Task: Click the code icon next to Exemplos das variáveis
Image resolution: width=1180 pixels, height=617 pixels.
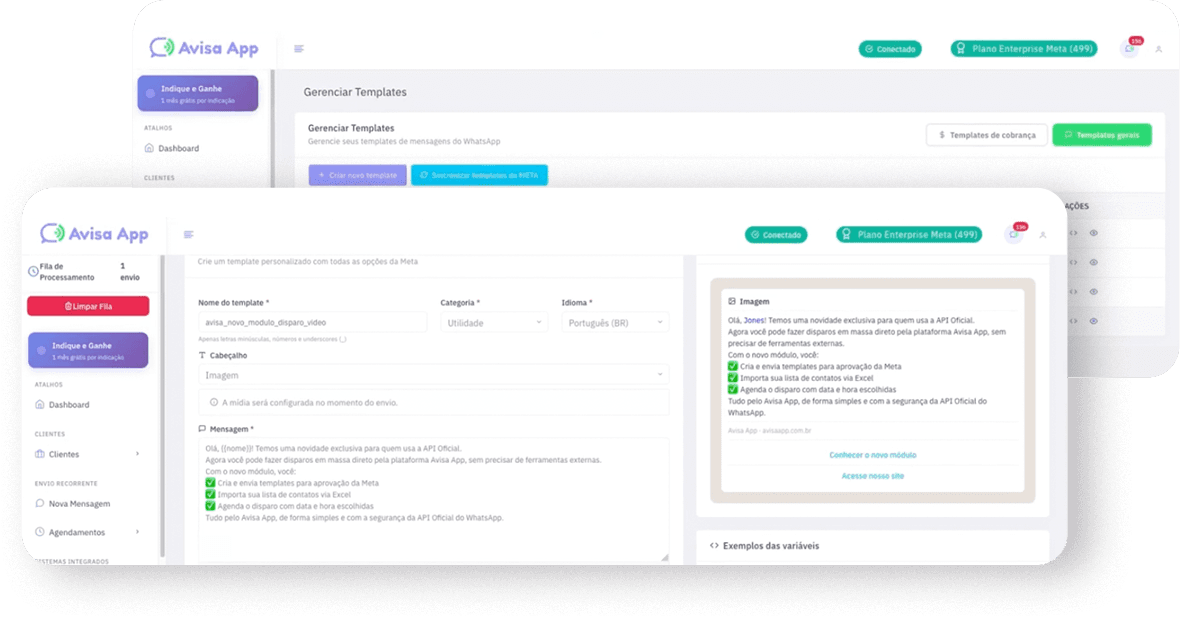Action: 714,546
